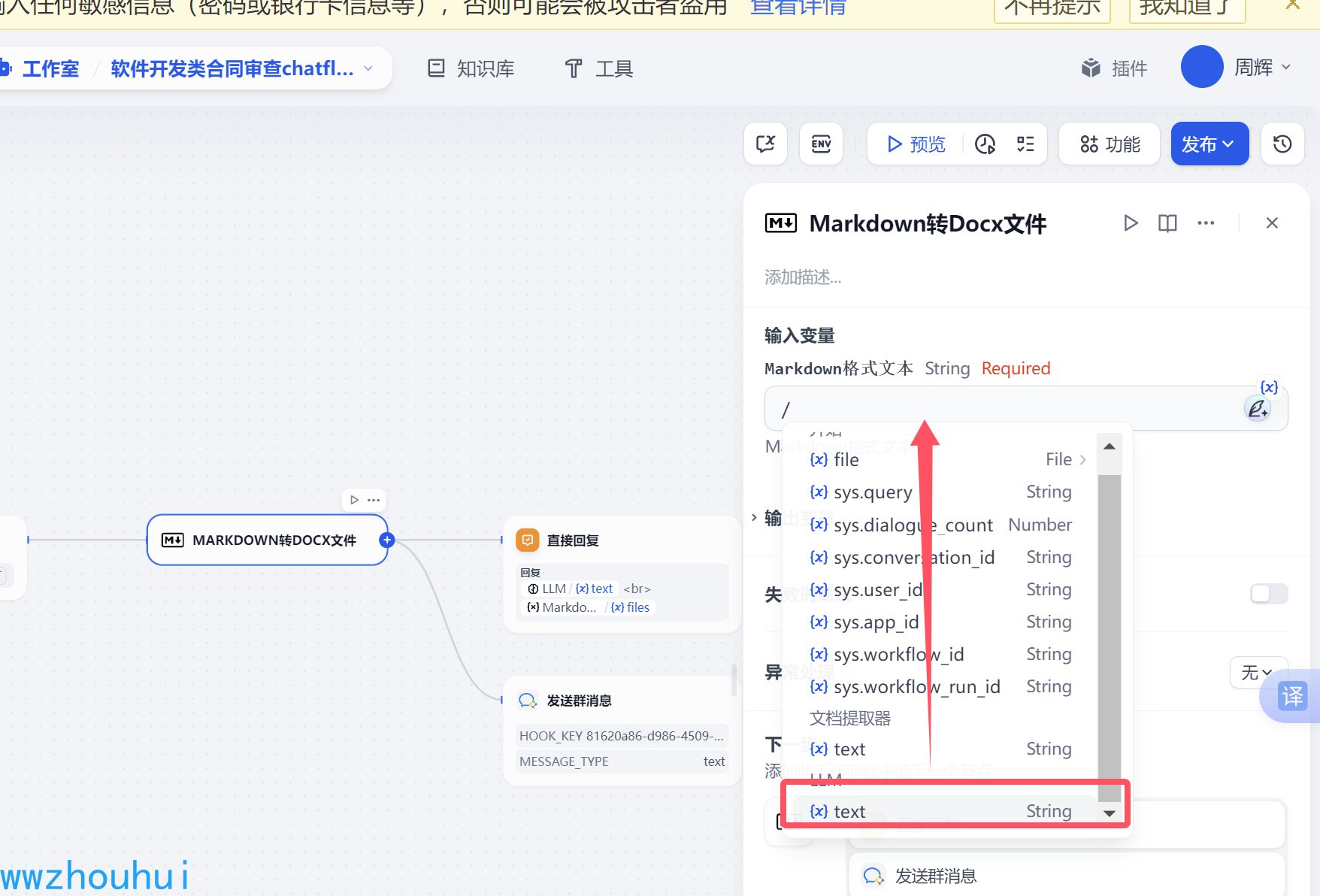1320x896 pixels.
Task: Open the ENV environment variables button
Action: point(821,144)
